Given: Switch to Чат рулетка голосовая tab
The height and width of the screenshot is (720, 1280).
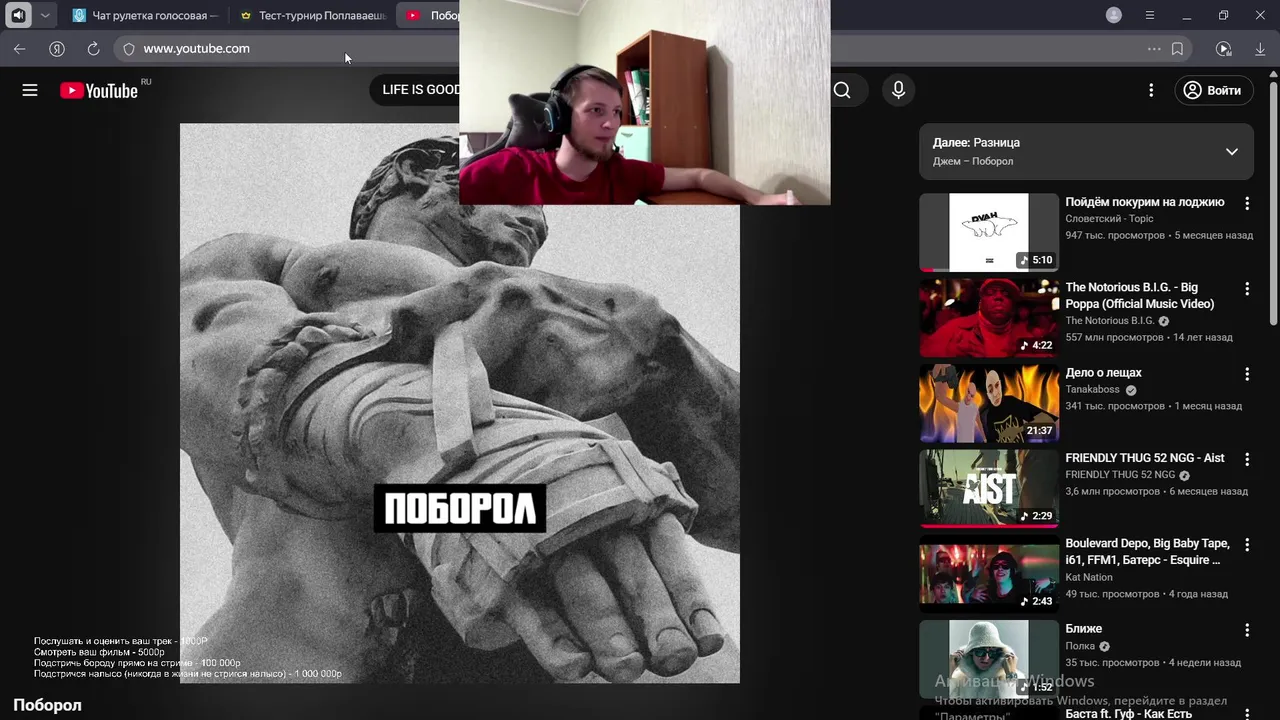Looking at the screenshot, I should [x=146, y=15].
